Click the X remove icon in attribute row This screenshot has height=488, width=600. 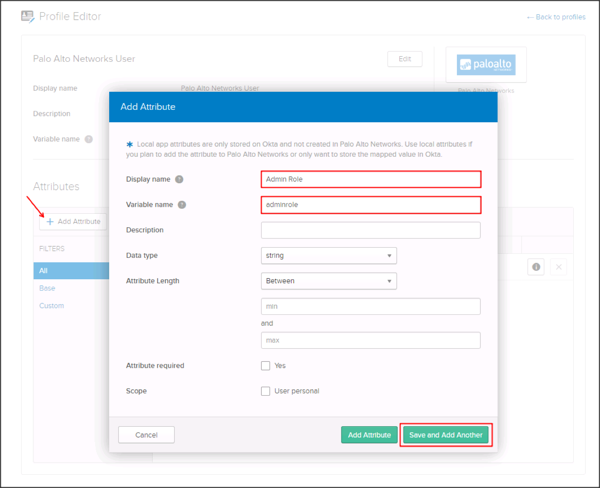point(559,267)
